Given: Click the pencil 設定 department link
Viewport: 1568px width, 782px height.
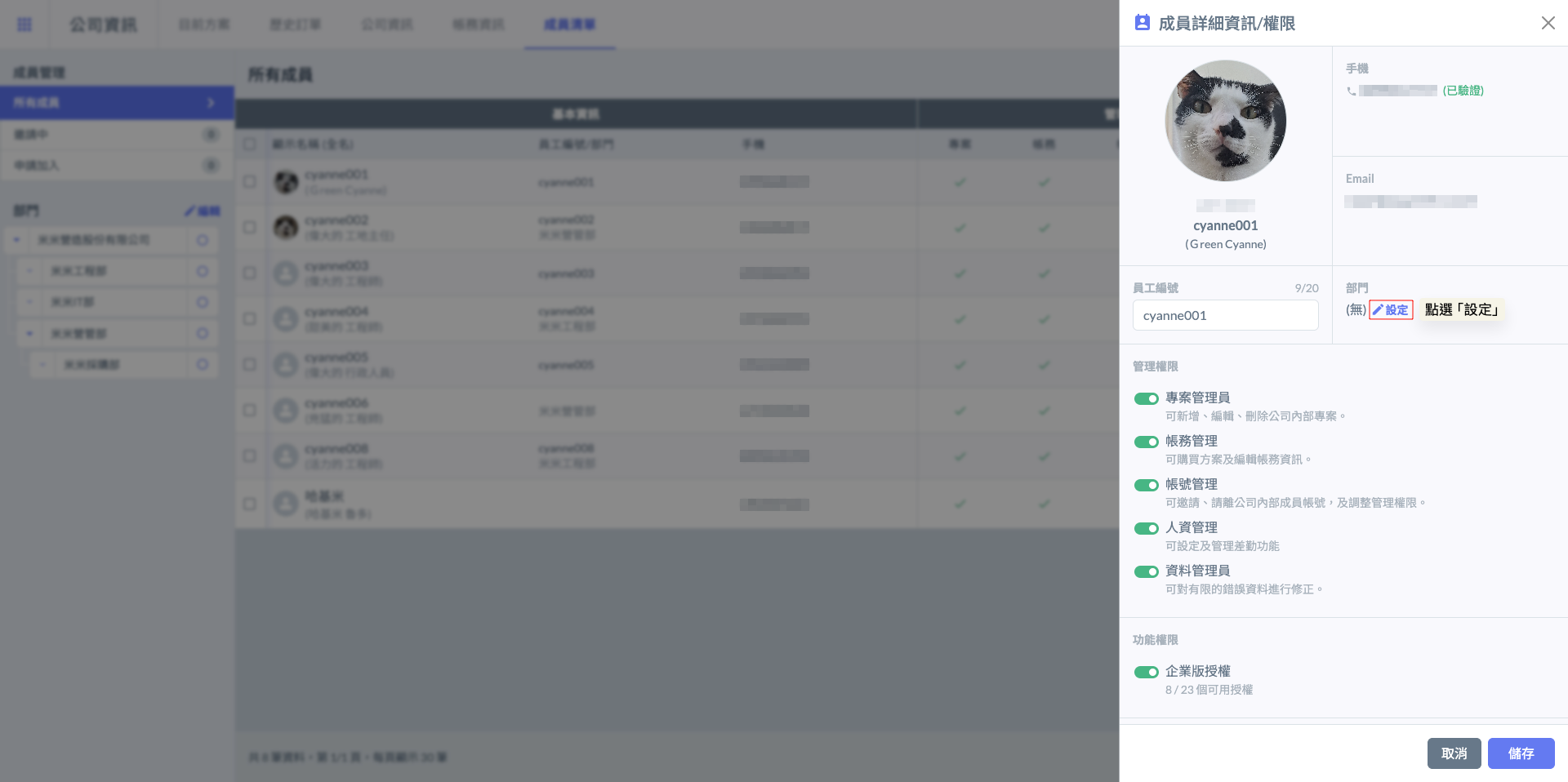Looking at the screenshot, I should coord(1391,310).
